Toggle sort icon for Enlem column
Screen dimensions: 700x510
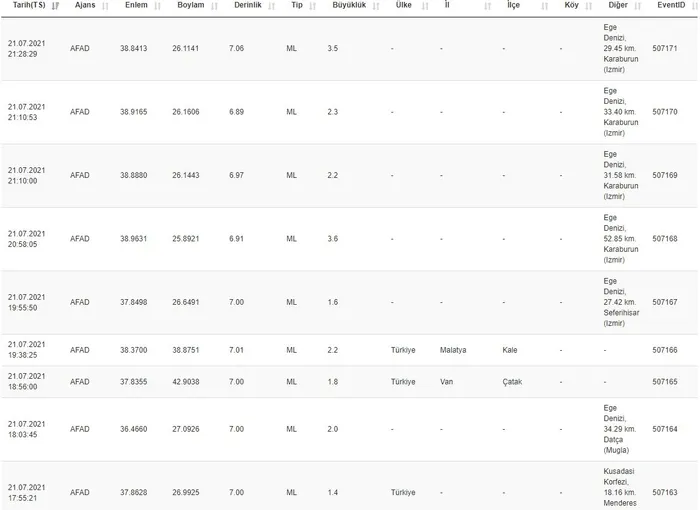[160, 6]
